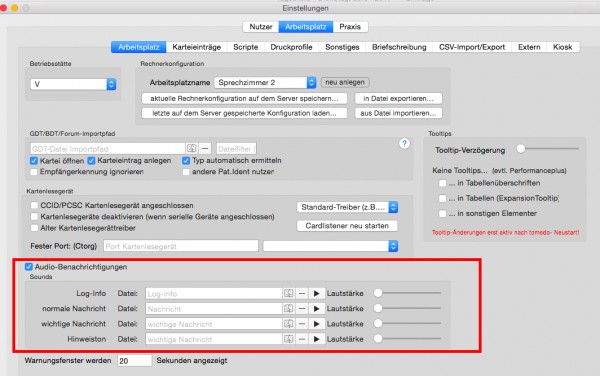Open the CSV-Import/Export subtab

[472, 47]
